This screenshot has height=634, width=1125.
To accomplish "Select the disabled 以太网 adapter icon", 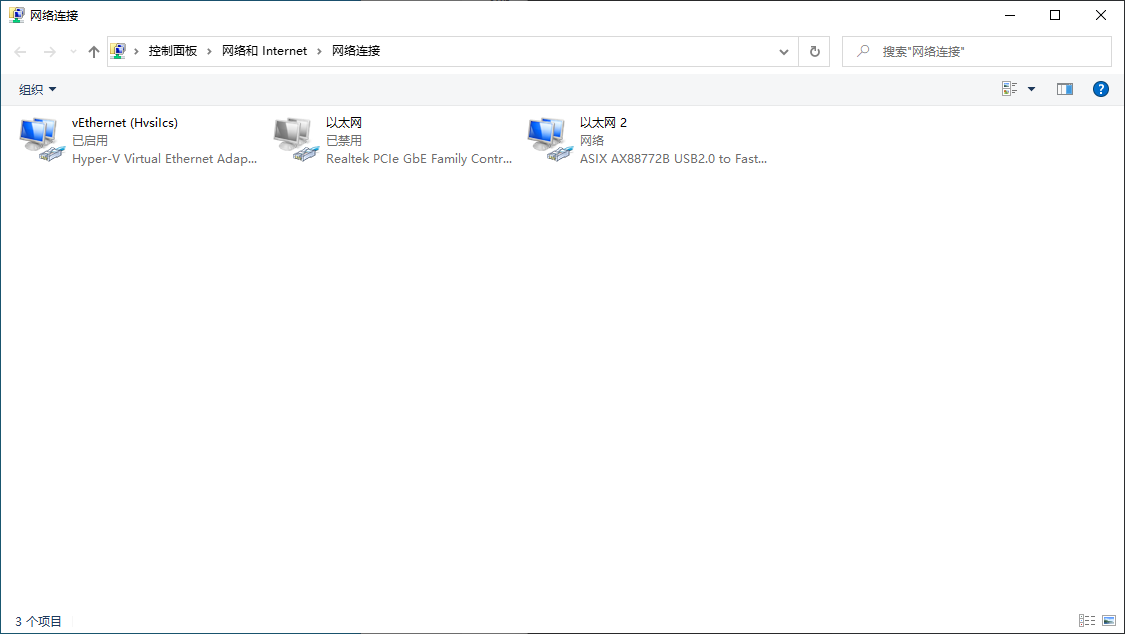I will click(x=293, y=138).
